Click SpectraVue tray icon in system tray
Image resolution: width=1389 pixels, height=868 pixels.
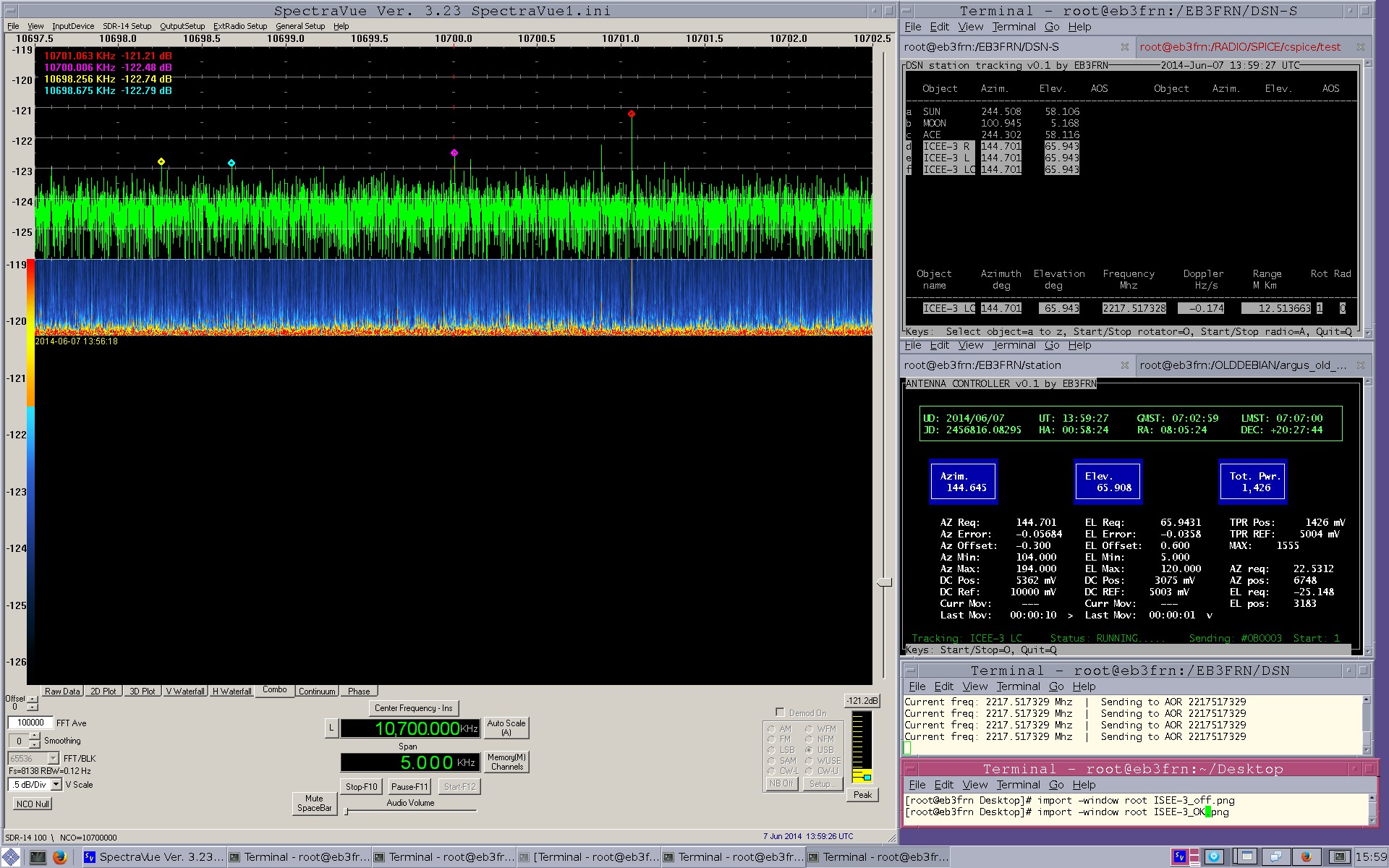pyautogui.click(x=1180, y=857)
